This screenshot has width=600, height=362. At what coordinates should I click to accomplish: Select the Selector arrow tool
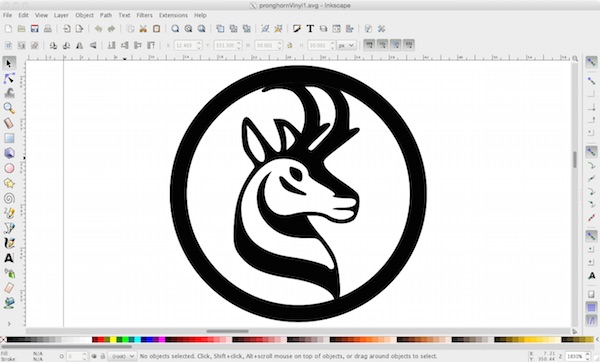(x=9, y=63)
